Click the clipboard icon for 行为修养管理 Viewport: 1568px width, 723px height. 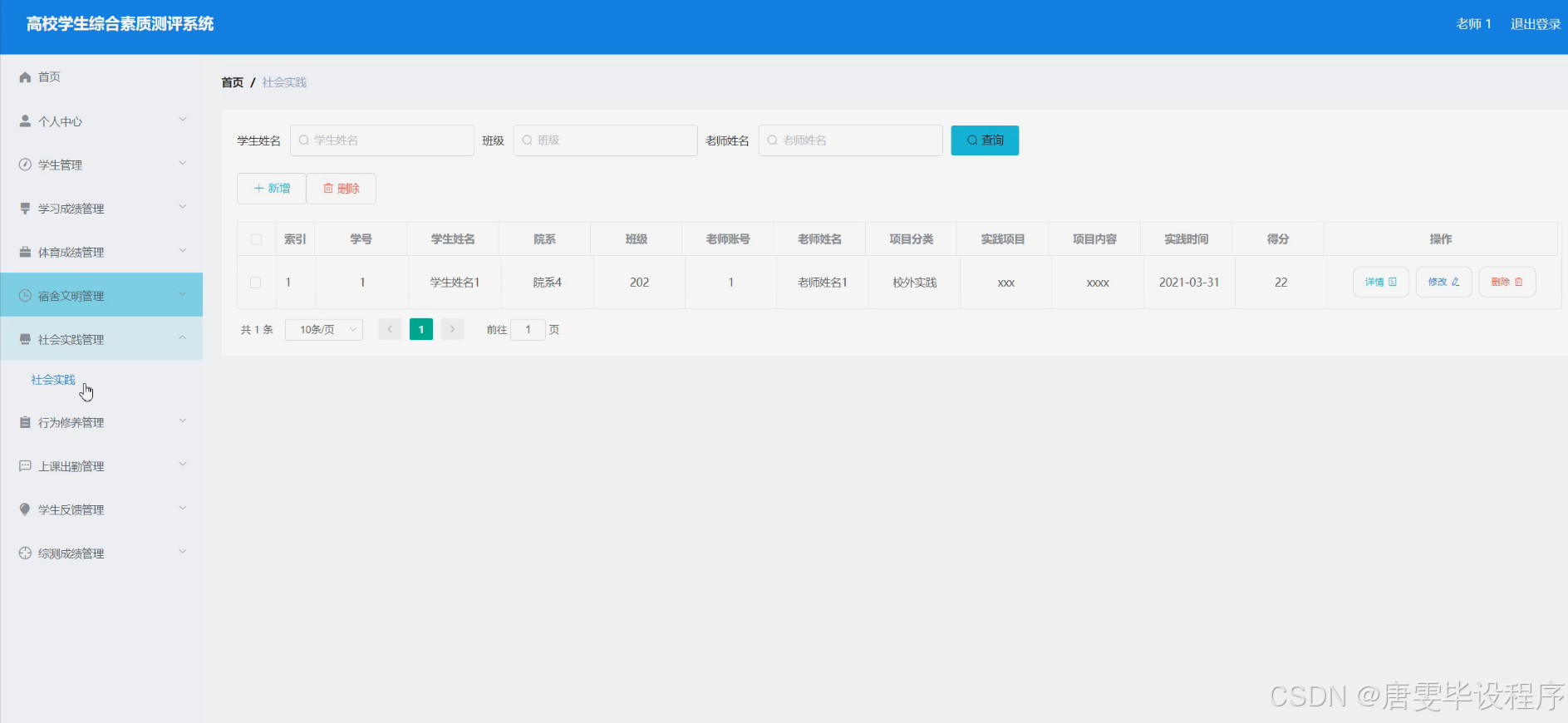[25, 422]
